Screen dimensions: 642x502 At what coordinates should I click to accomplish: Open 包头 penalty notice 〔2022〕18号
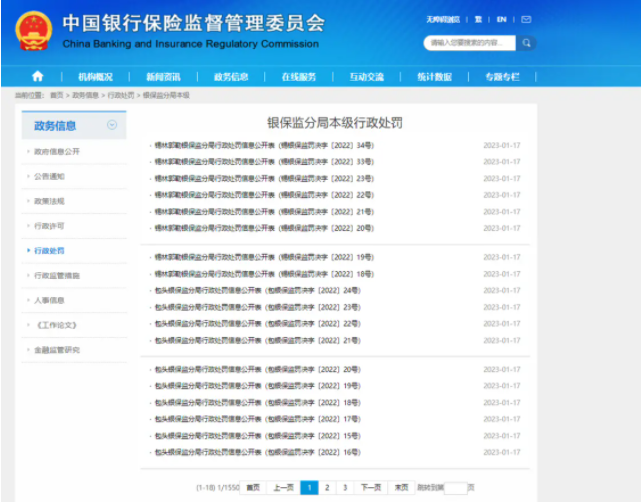pyautogui.click(x=258, y=403)
